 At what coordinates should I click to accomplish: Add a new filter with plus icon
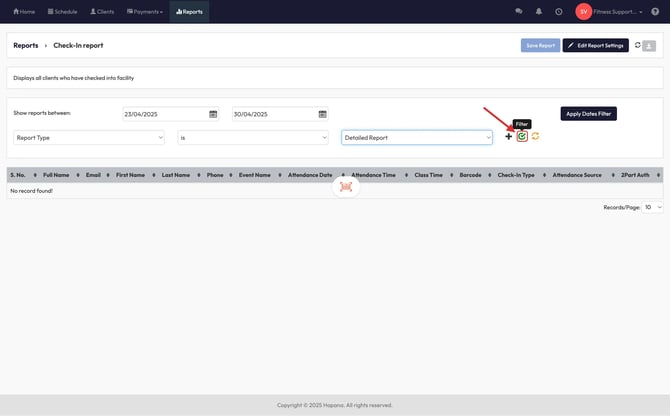point(509,137)
